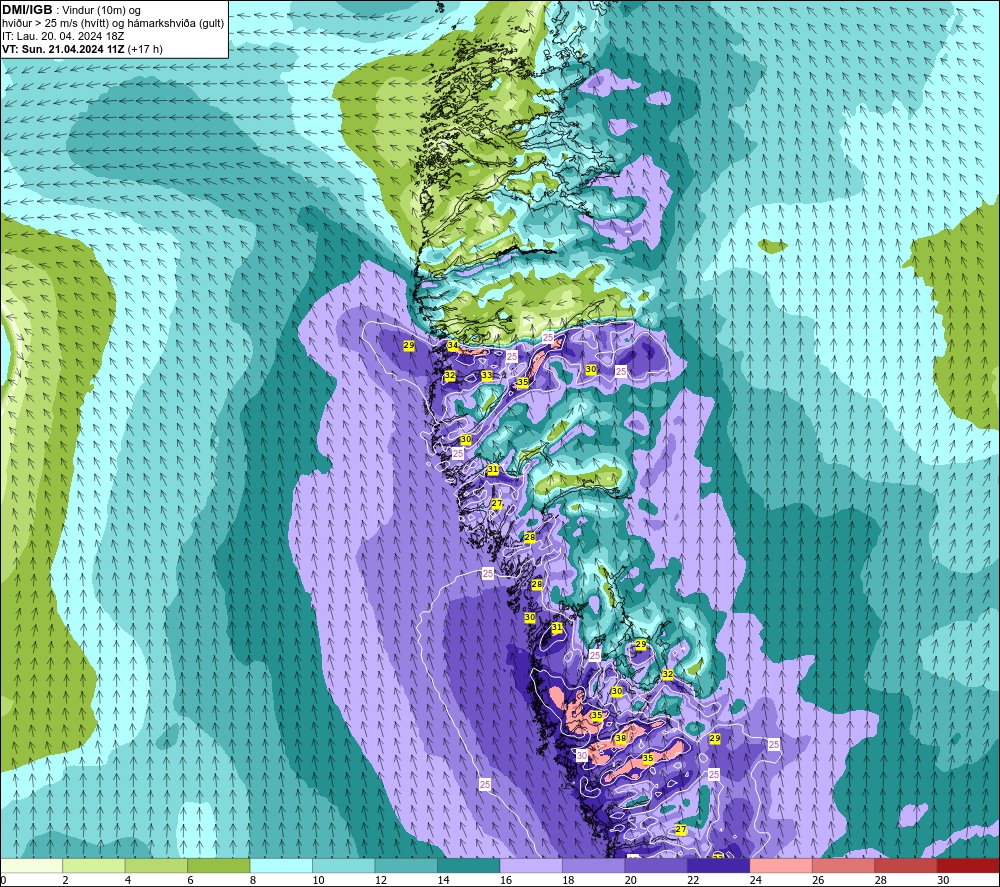
Task: Click the 'IT: Lau. 20. 04. 2024 18Z' line
Action: point(63,36)
